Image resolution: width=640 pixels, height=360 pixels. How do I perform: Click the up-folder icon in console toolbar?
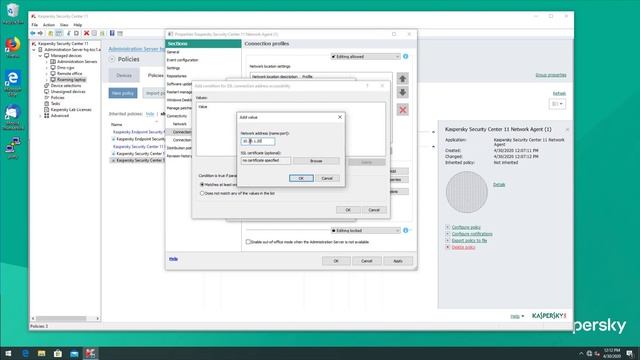pyautogui.click(x=51, y=33)
